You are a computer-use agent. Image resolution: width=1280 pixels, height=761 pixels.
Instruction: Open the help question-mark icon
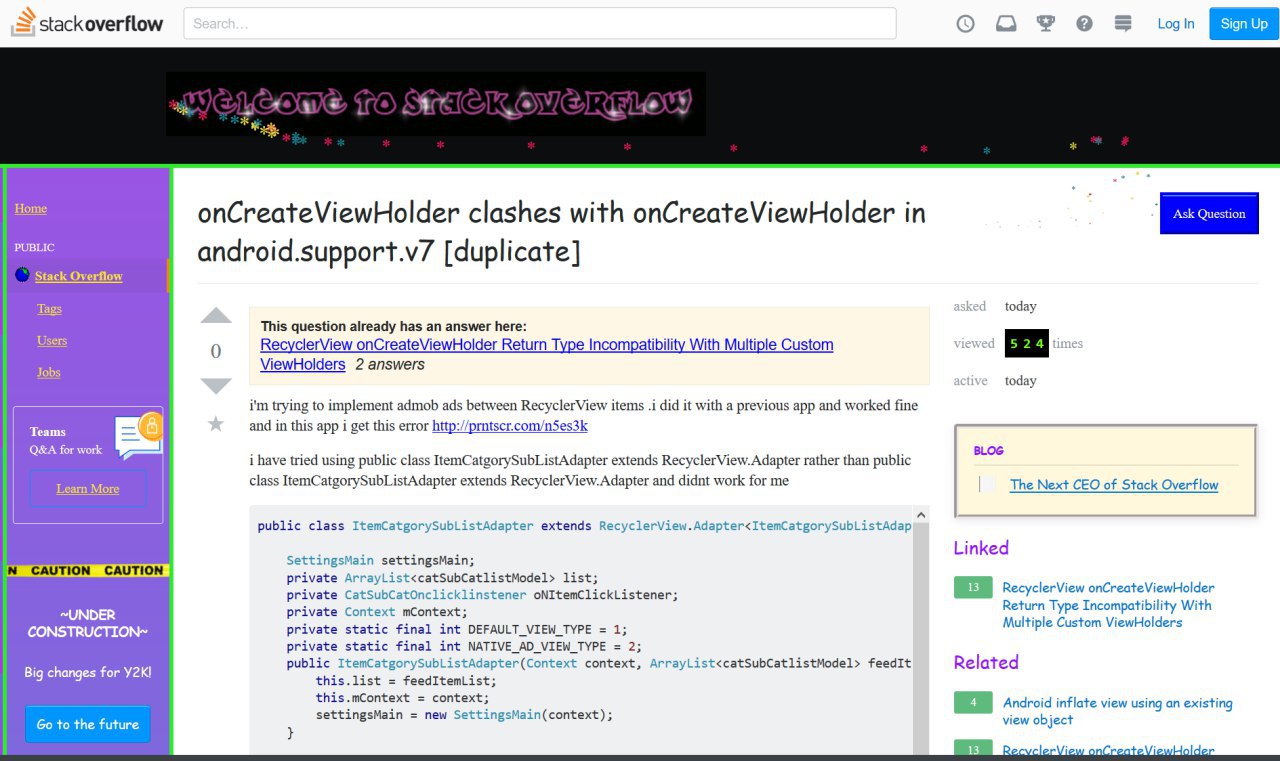pyautogui.click(x=1084, y=24)
